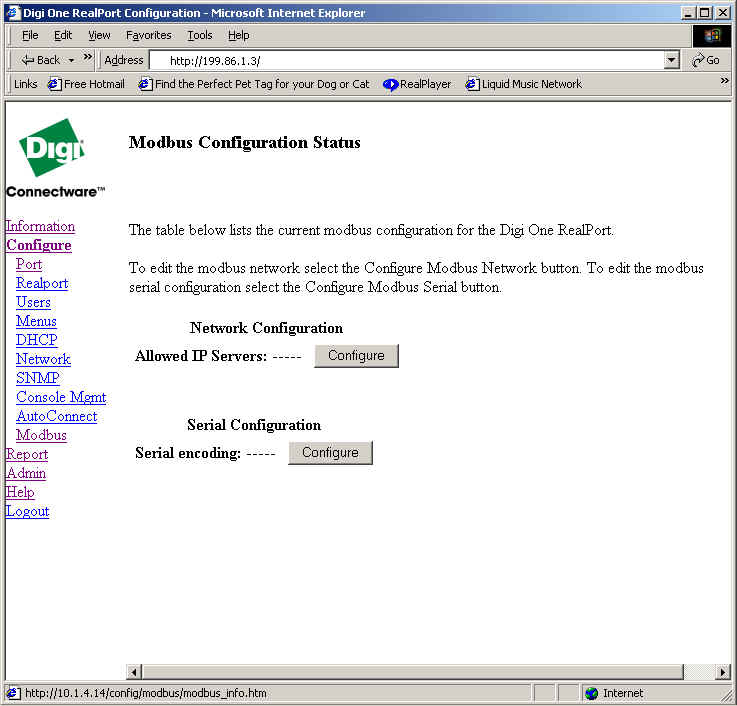Click inside the Address URL field
Image resolution: width=737 pixels, height=706 pixels.
click(400, 60)
